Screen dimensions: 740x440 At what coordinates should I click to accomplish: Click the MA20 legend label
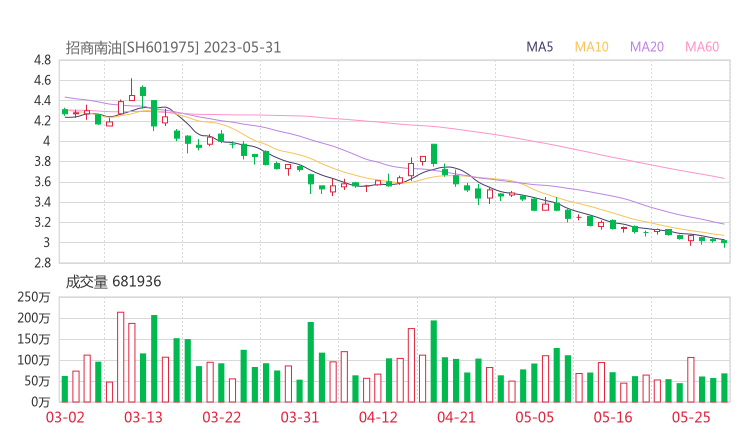[647, 47]
